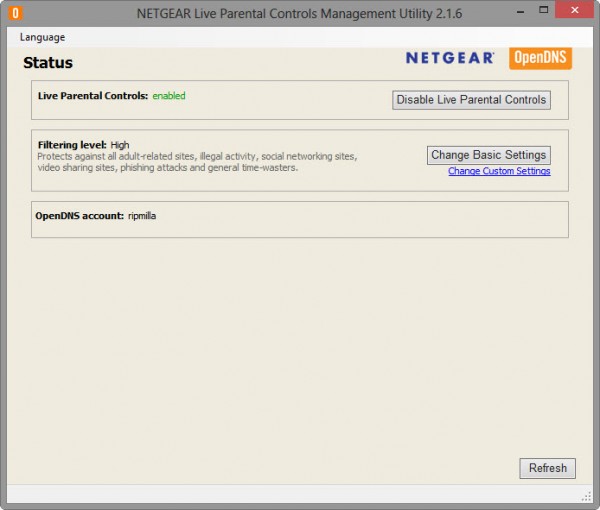
Task: Refresh the status page
Action: [x=548, y=468]
